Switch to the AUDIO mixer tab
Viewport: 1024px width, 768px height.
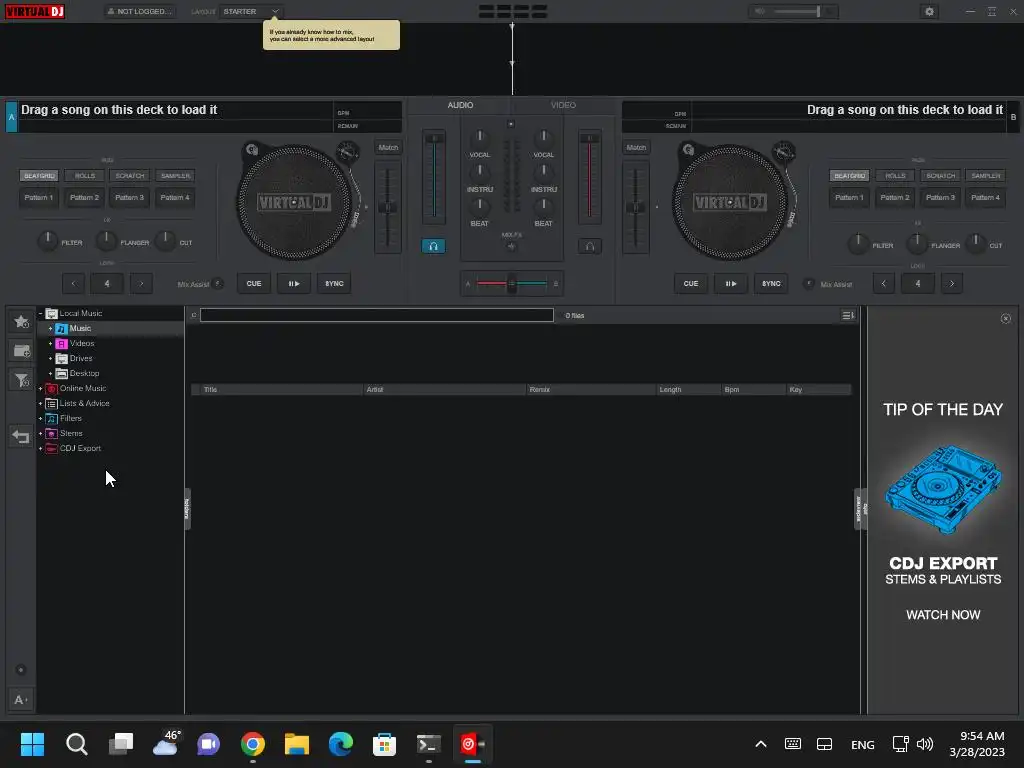pos(460,105)
